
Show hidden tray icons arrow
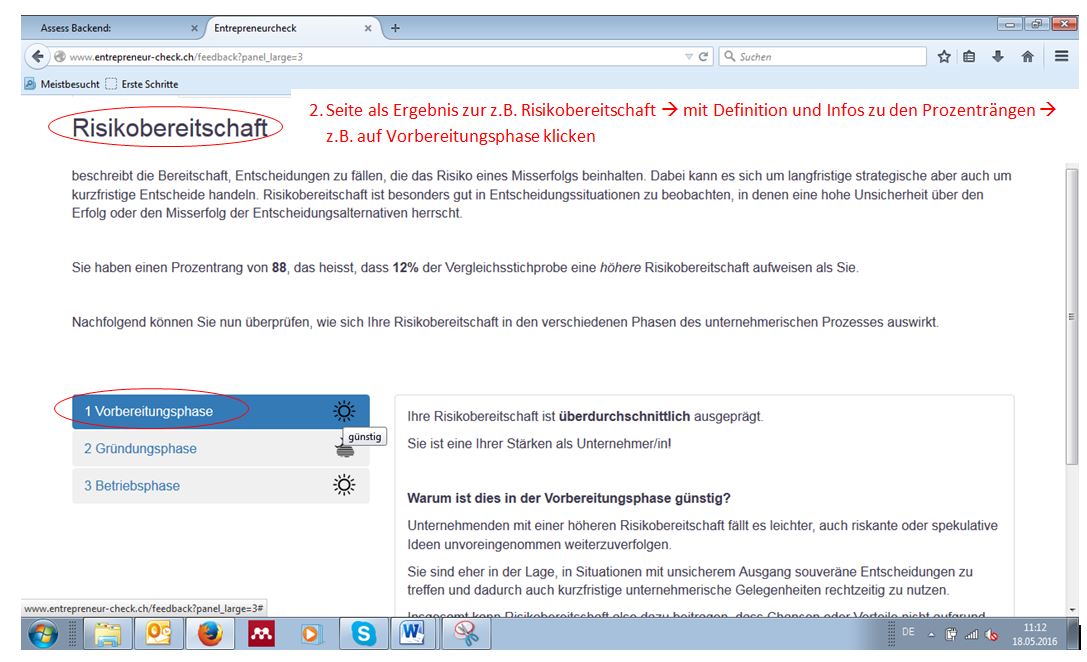932,634
